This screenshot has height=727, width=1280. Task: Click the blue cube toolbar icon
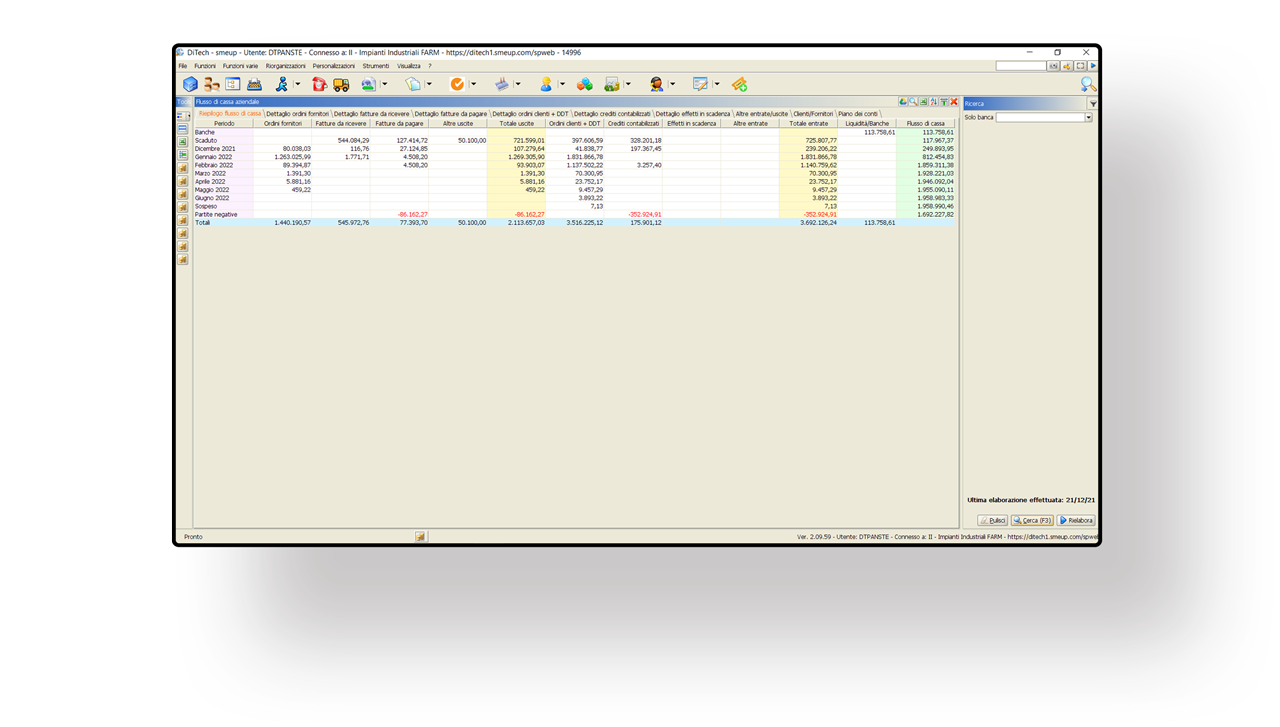tap(190, 84)
